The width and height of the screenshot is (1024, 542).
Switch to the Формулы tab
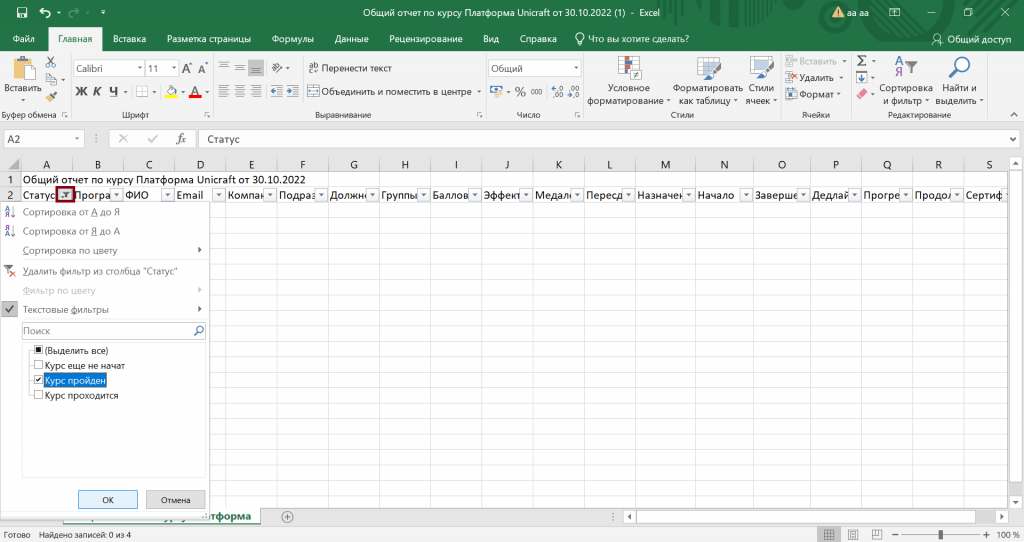tap(293, 39)
